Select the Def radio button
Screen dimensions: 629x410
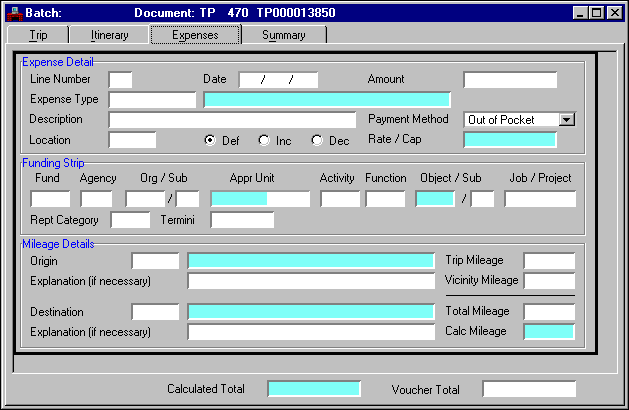pos(210,140)
